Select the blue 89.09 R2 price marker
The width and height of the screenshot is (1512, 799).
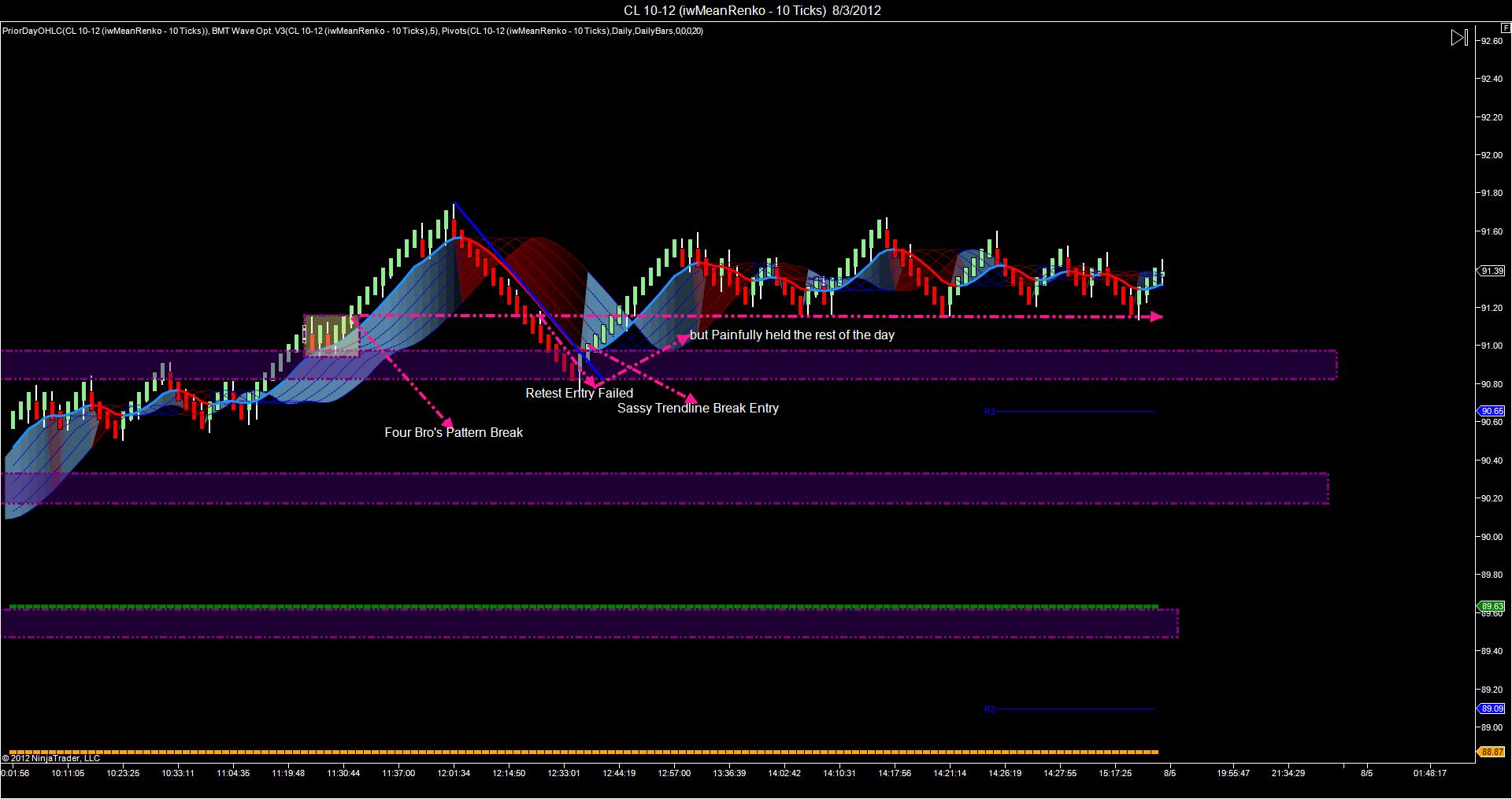coord(1491,708)
